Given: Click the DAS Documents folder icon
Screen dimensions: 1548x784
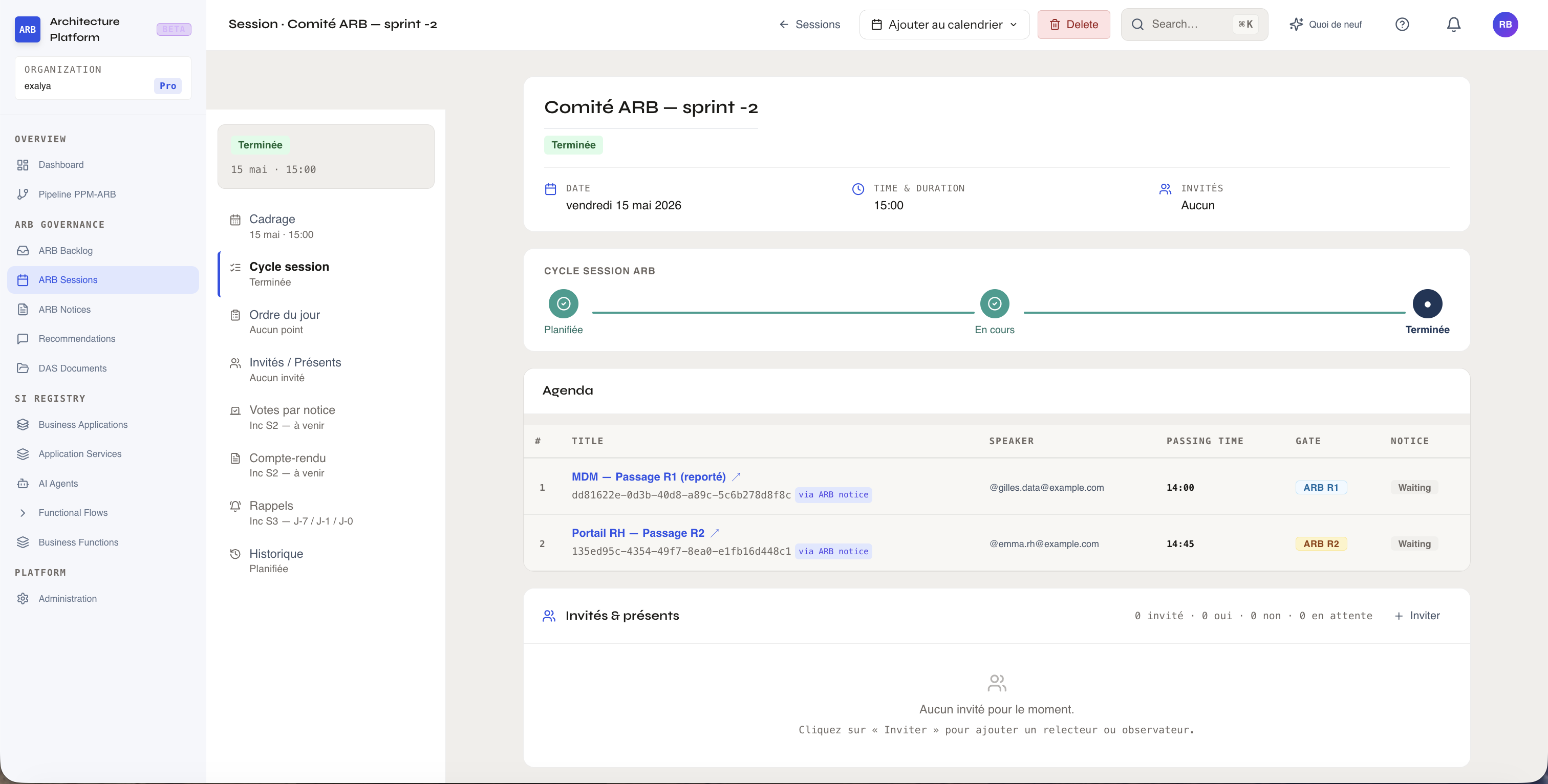Looking at the screenshot, I should point(23,368).
